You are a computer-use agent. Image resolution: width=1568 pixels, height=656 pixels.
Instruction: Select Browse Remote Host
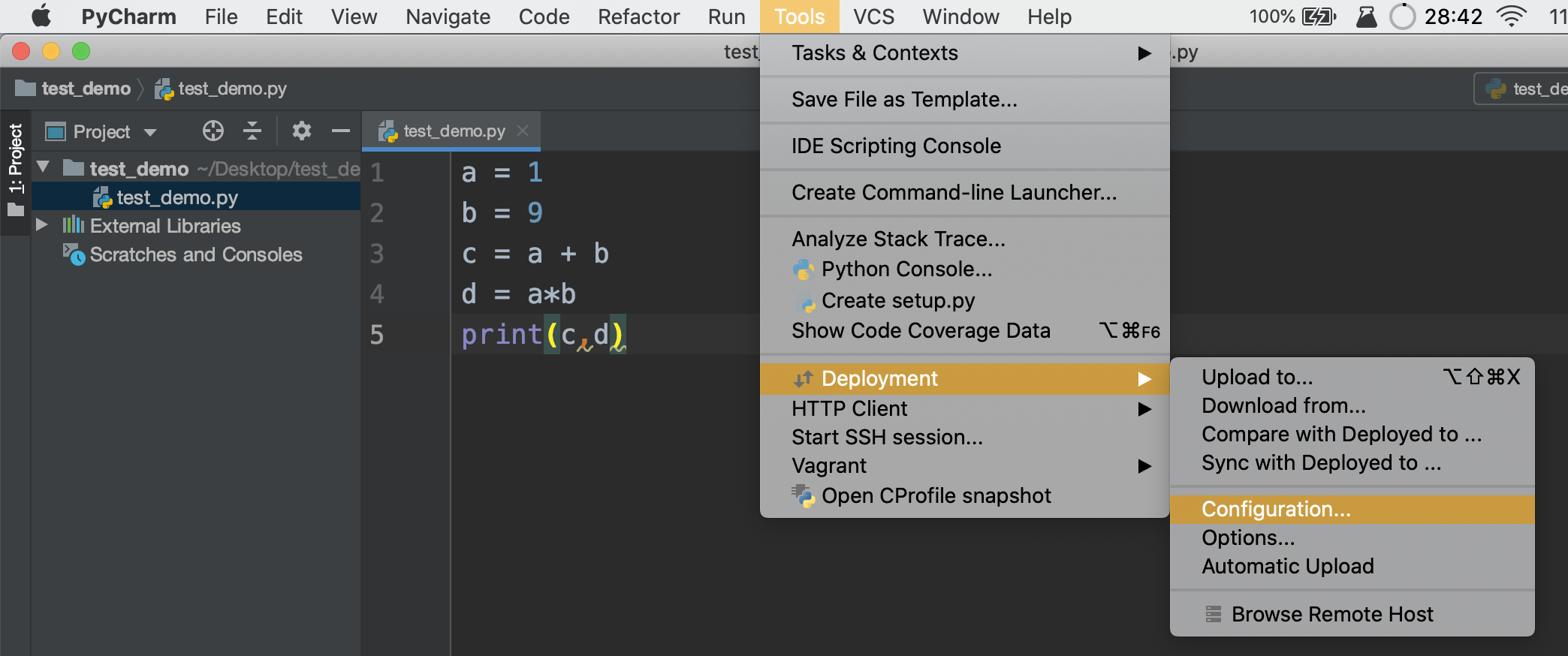pos(1352,615)
